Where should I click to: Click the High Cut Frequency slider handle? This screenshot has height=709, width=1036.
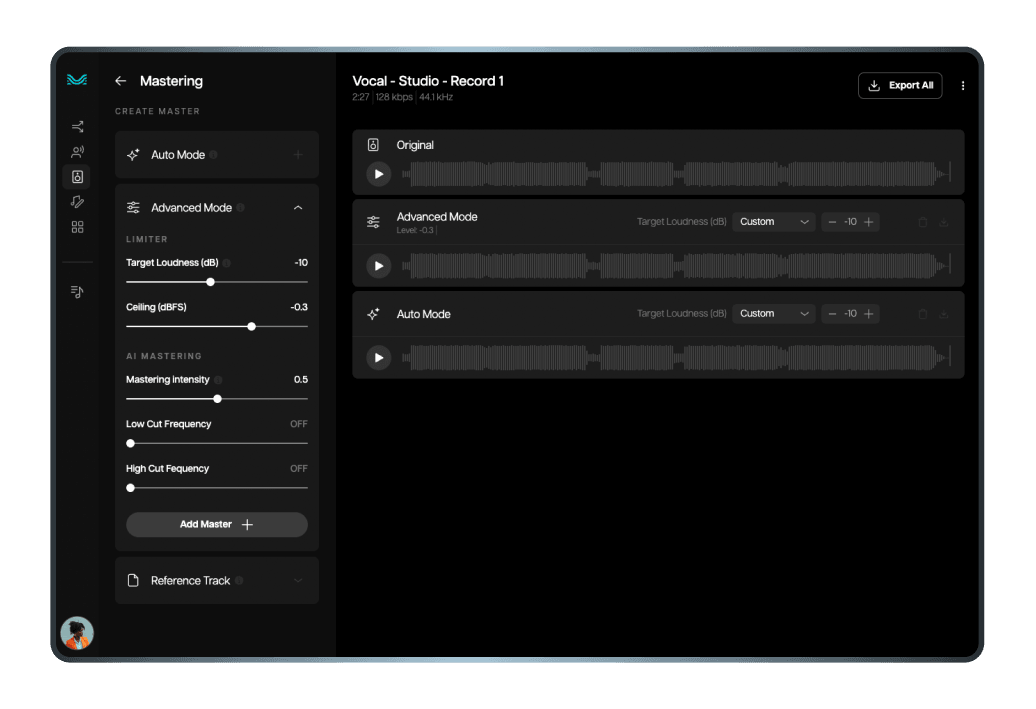[130, 488]
